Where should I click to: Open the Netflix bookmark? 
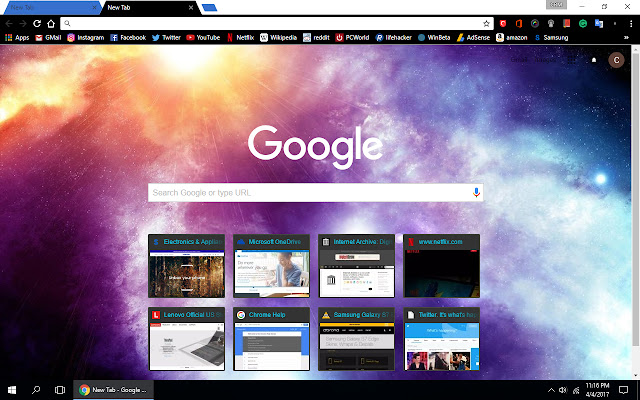point(240,38)
